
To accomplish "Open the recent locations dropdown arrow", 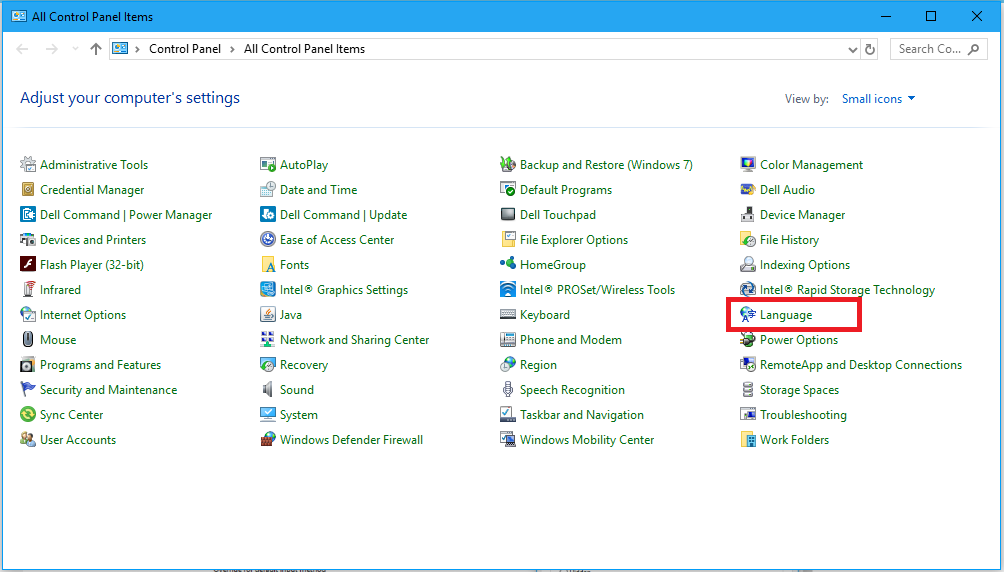I will (x=76, y=49).
